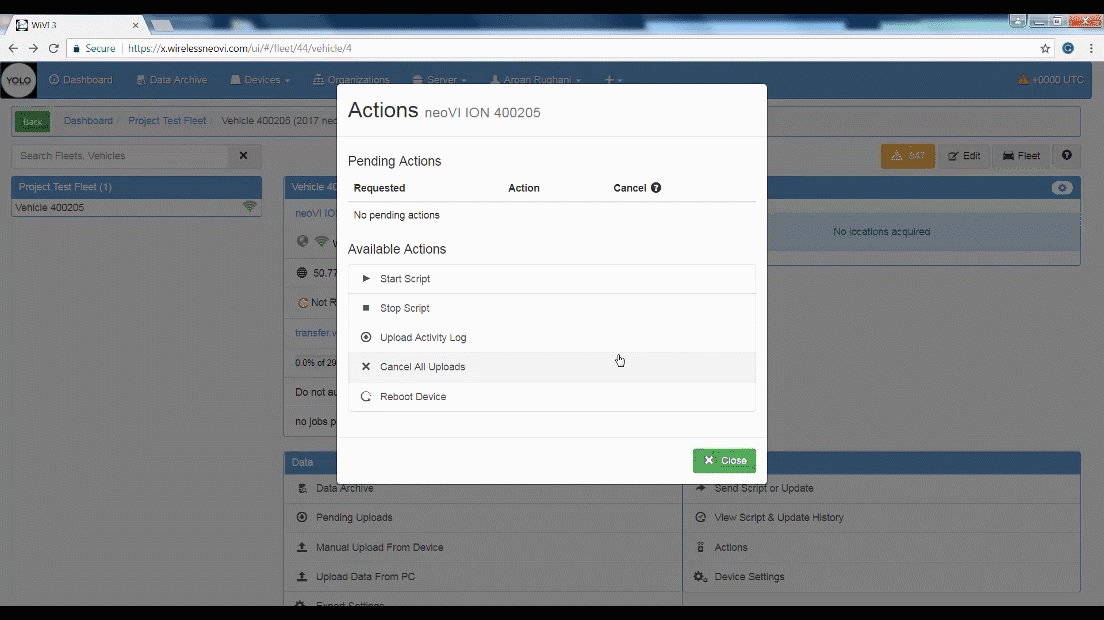The width and height of the screenshot is (1104, 620).
Task: Click the Send Script or Update arrow icon
Action: 701,488
